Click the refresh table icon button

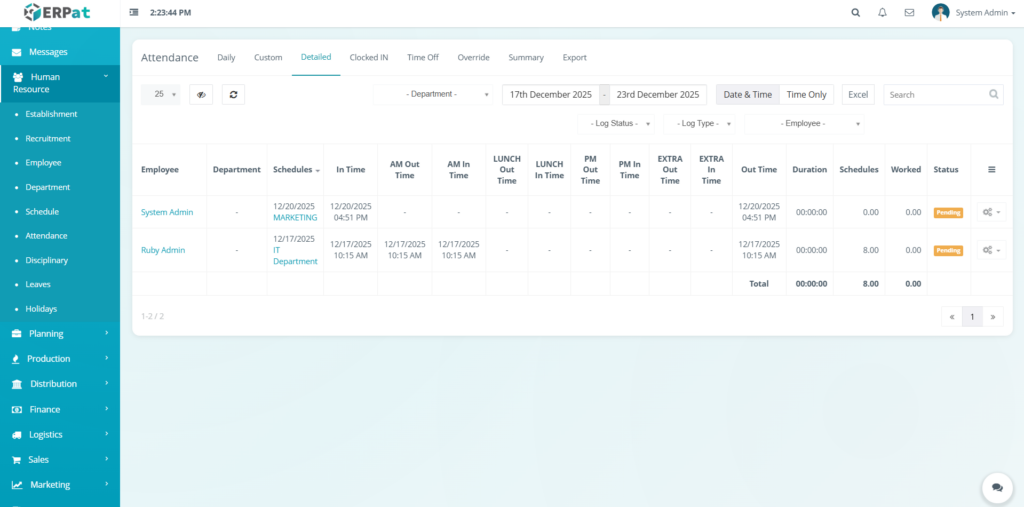click(233, 94)
